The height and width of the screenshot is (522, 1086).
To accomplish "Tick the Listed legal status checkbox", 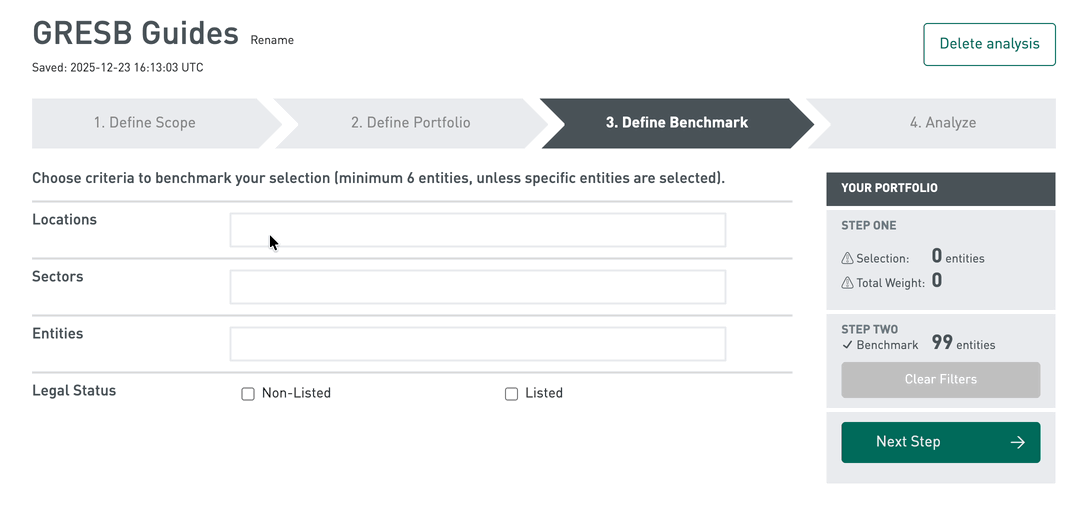I will 511,394.
